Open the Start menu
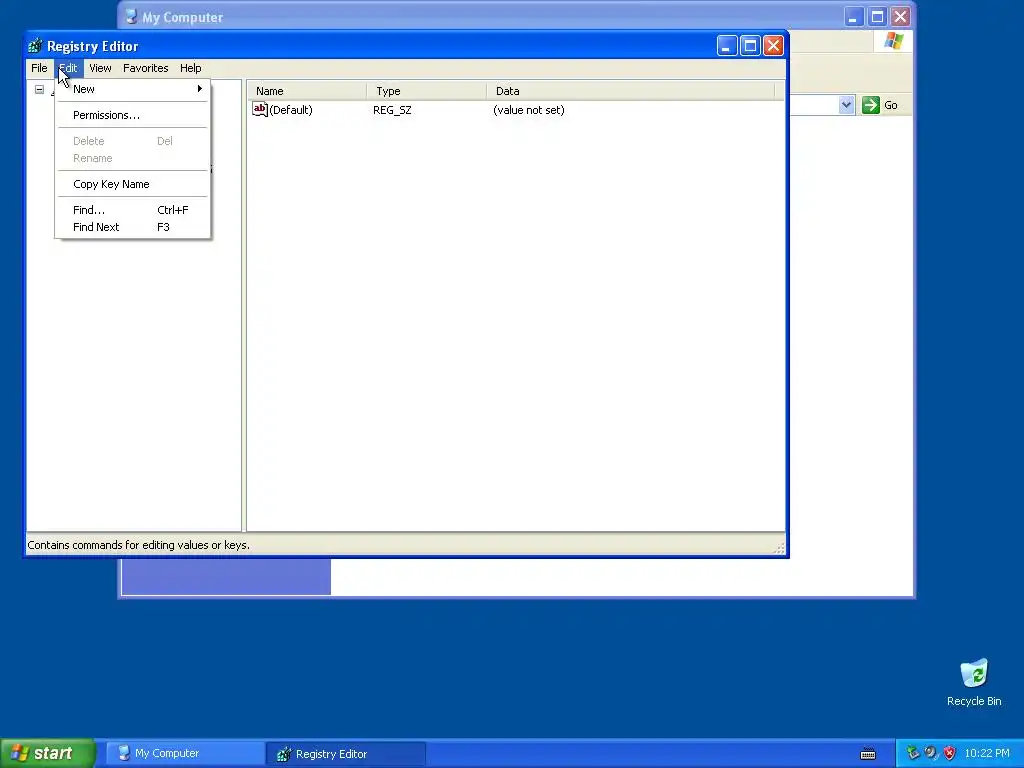Screen dimensions: 1024x768 click(x=48, y=753)
